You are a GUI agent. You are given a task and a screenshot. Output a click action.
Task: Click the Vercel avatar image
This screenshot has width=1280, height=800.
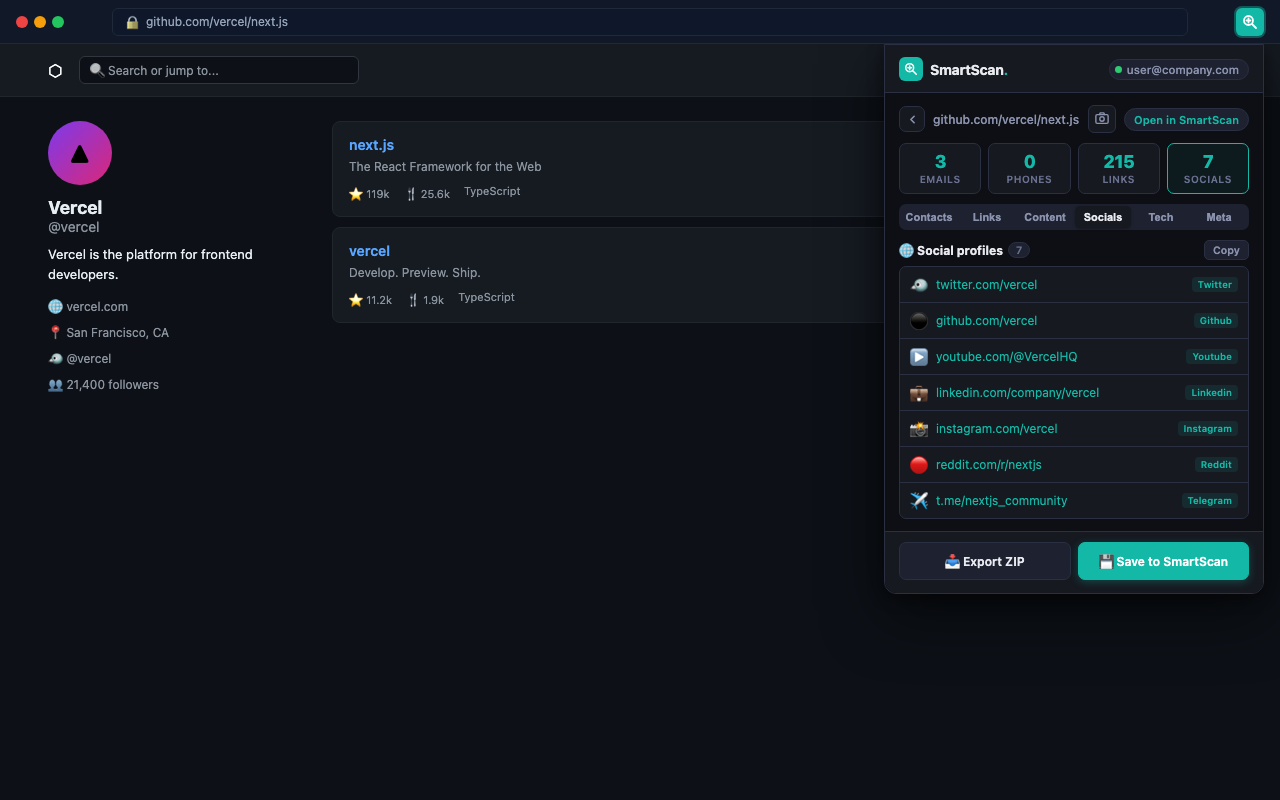point(80,153)
